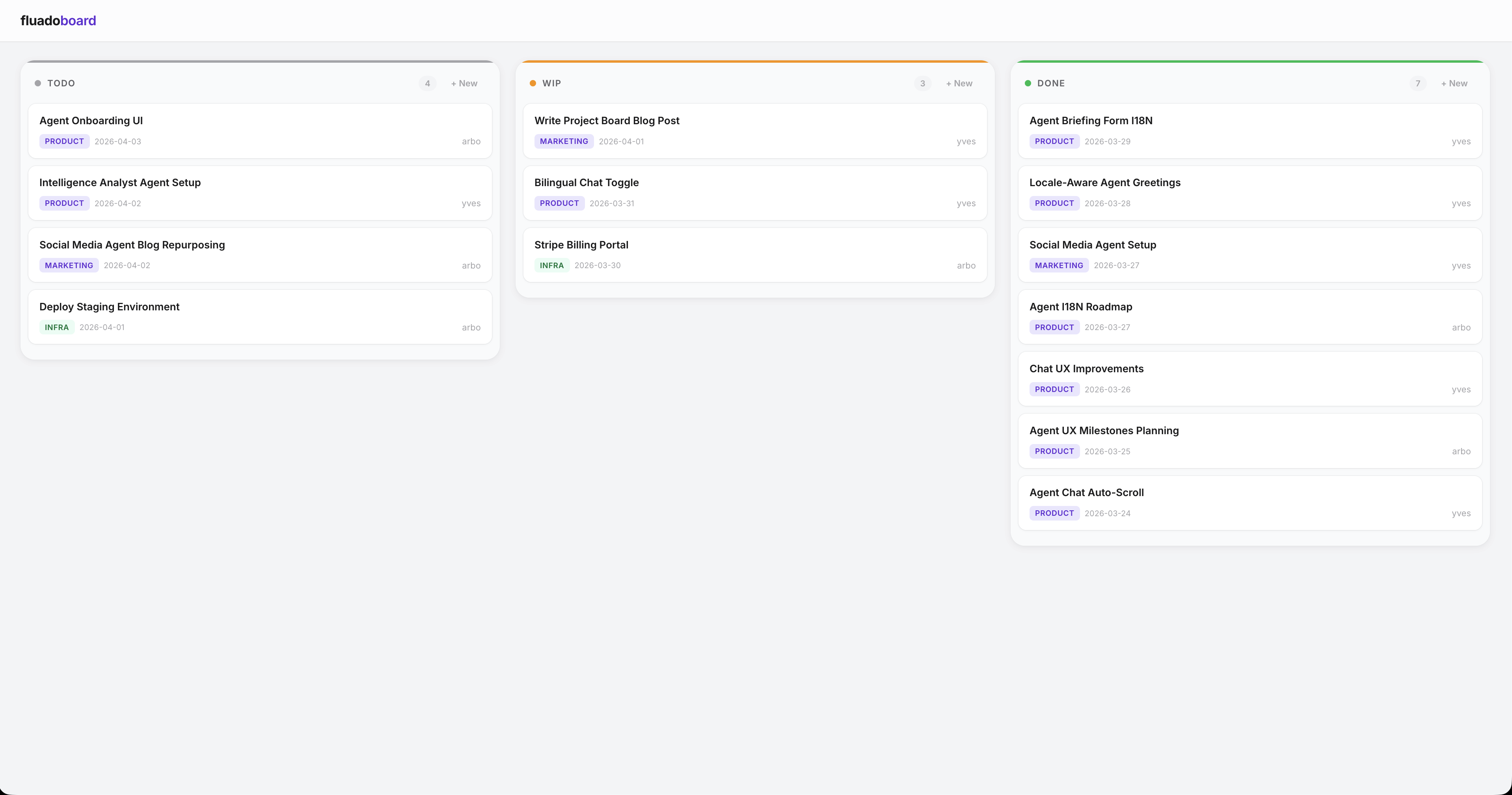Click the TODO column count badge
Image resolution: width=1512 pixels, height=795 pixels.
(427, 83)
